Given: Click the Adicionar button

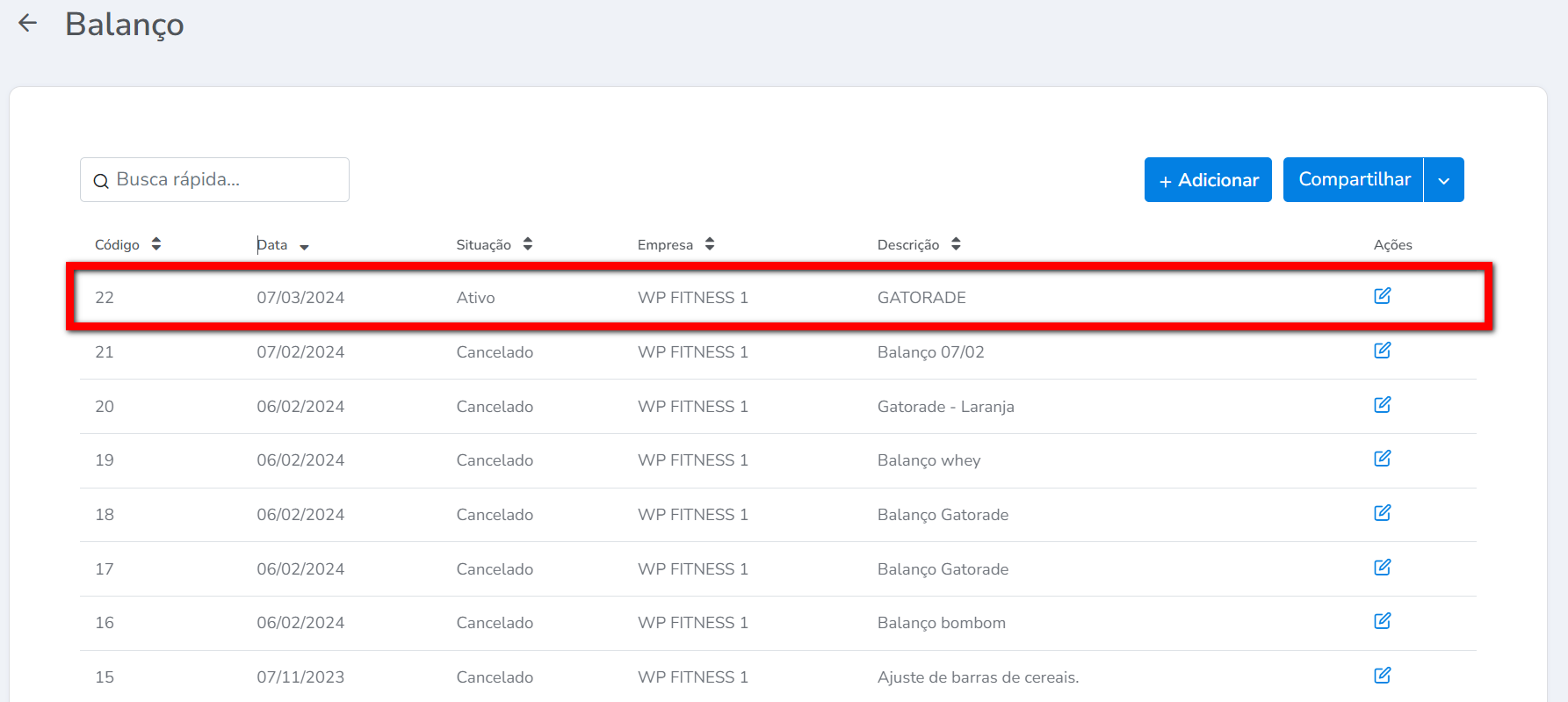Looking at the screenshot, I should click(1208, 180).
